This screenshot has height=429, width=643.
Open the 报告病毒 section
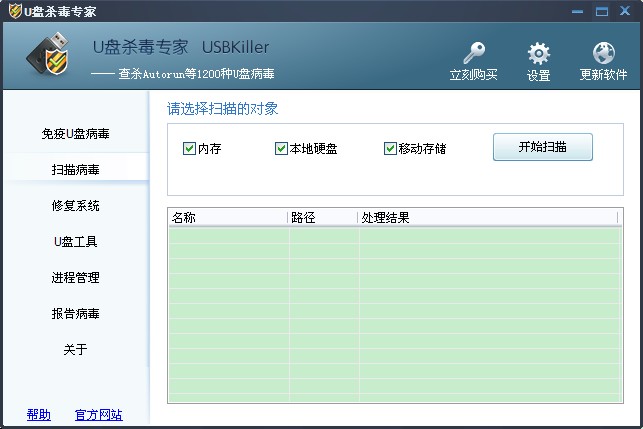pyautogui.click(x=76, y=314)
